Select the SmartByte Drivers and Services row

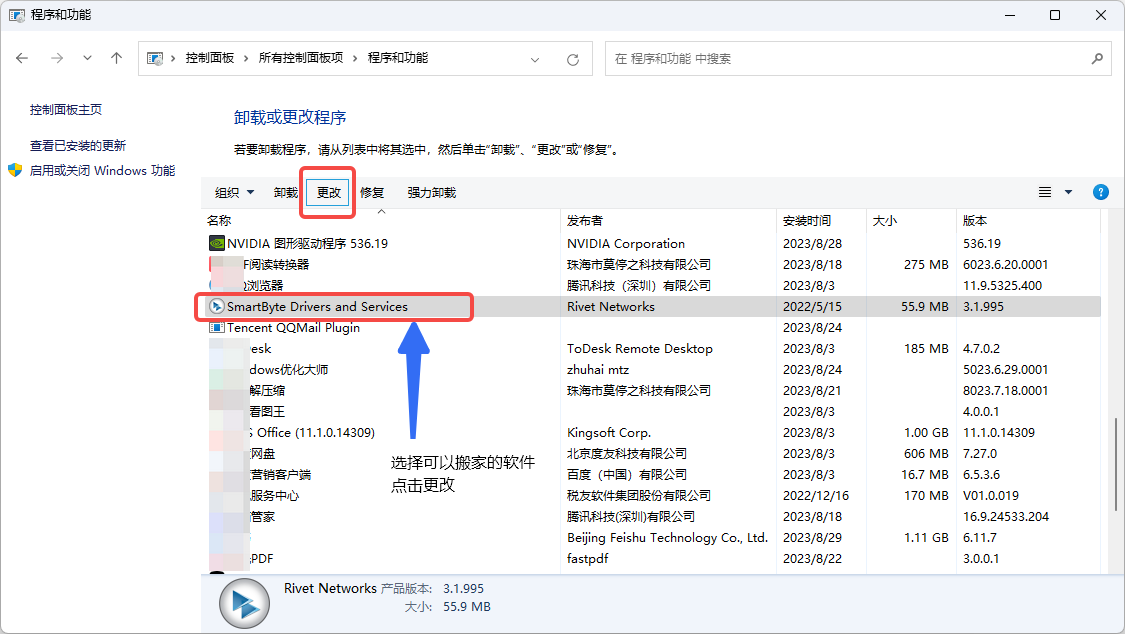[x=651, y=306]
